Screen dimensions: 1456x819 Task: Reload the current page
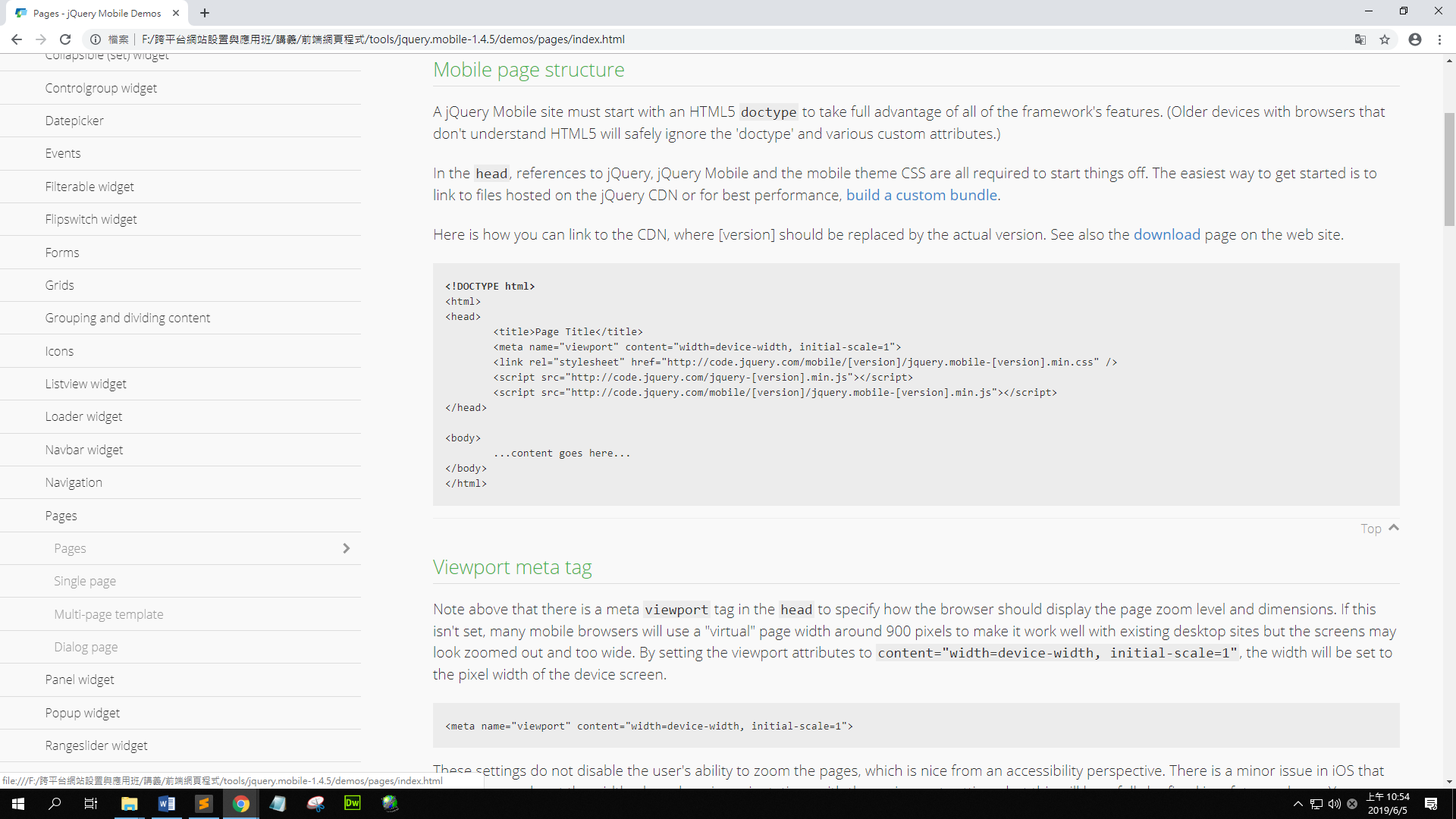[x=65, y=39]
